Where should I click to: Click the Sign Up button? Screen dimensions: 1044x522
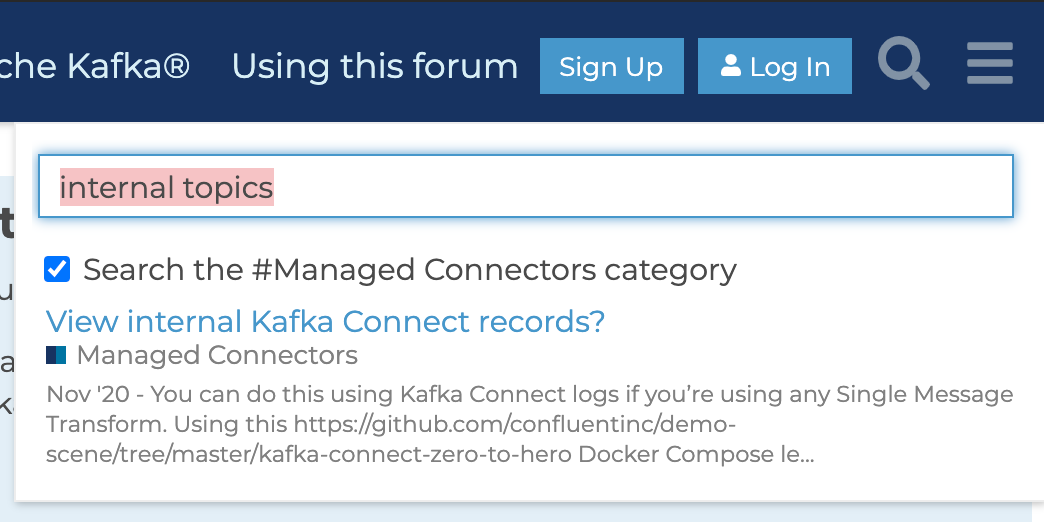pyautogui.click(x=611, y=66)
